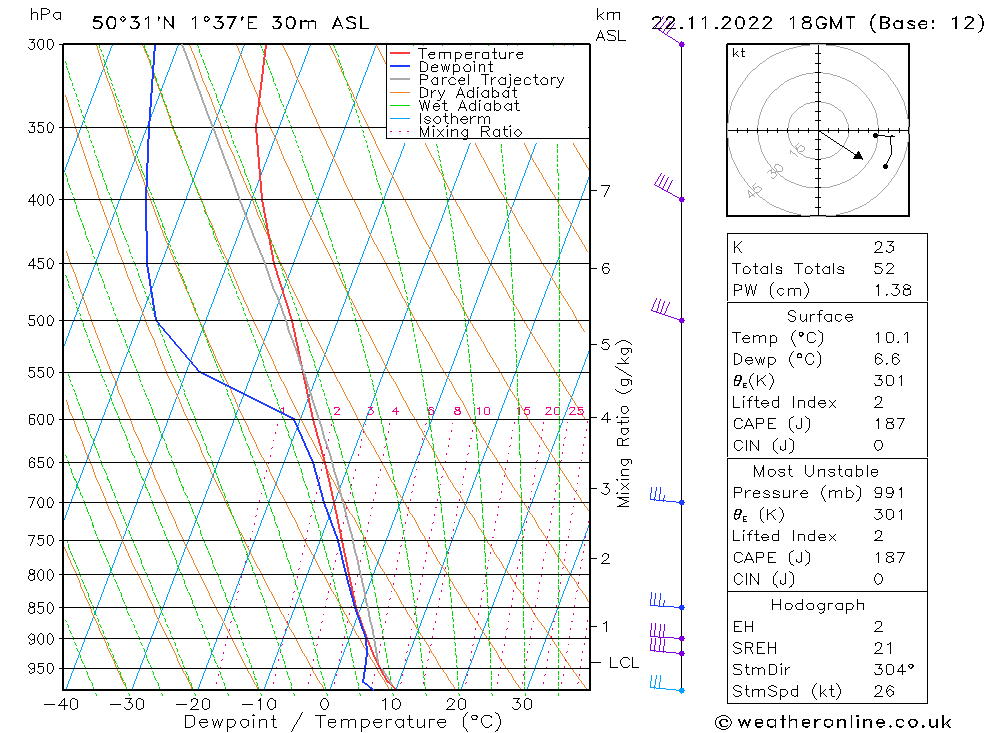Select the Wet Adiabat legend entry

[455, 106]
